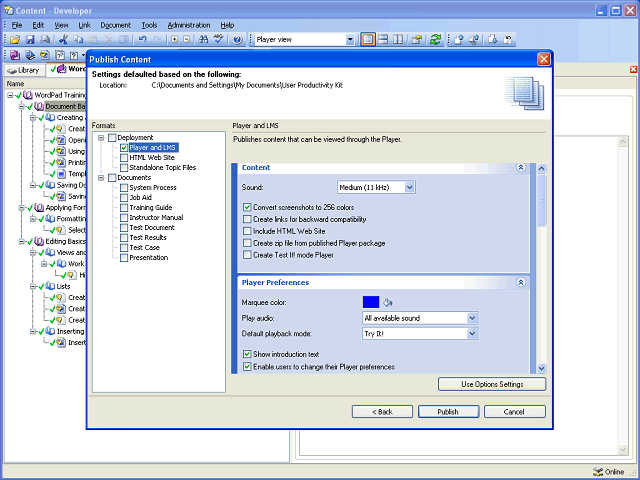Check the HTML Web Site format

click(x=124, y=158)
